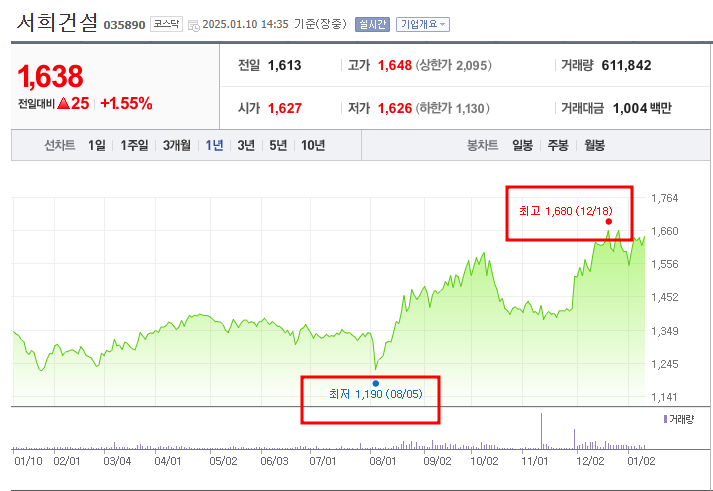Click the red 최고 point marker on the chart
This screenshot has width=713, height=491.
[609, 221]
